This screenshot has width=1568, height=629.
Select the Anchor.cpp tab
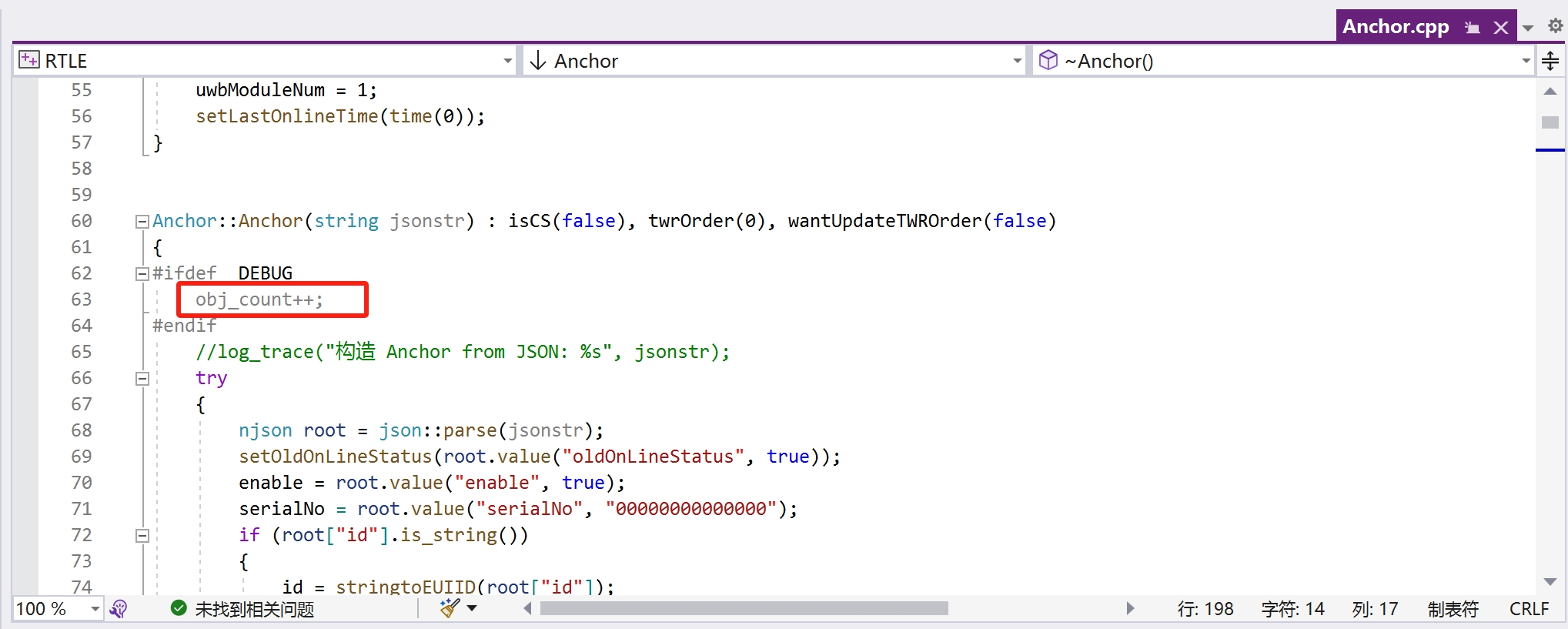(1396, 27)
